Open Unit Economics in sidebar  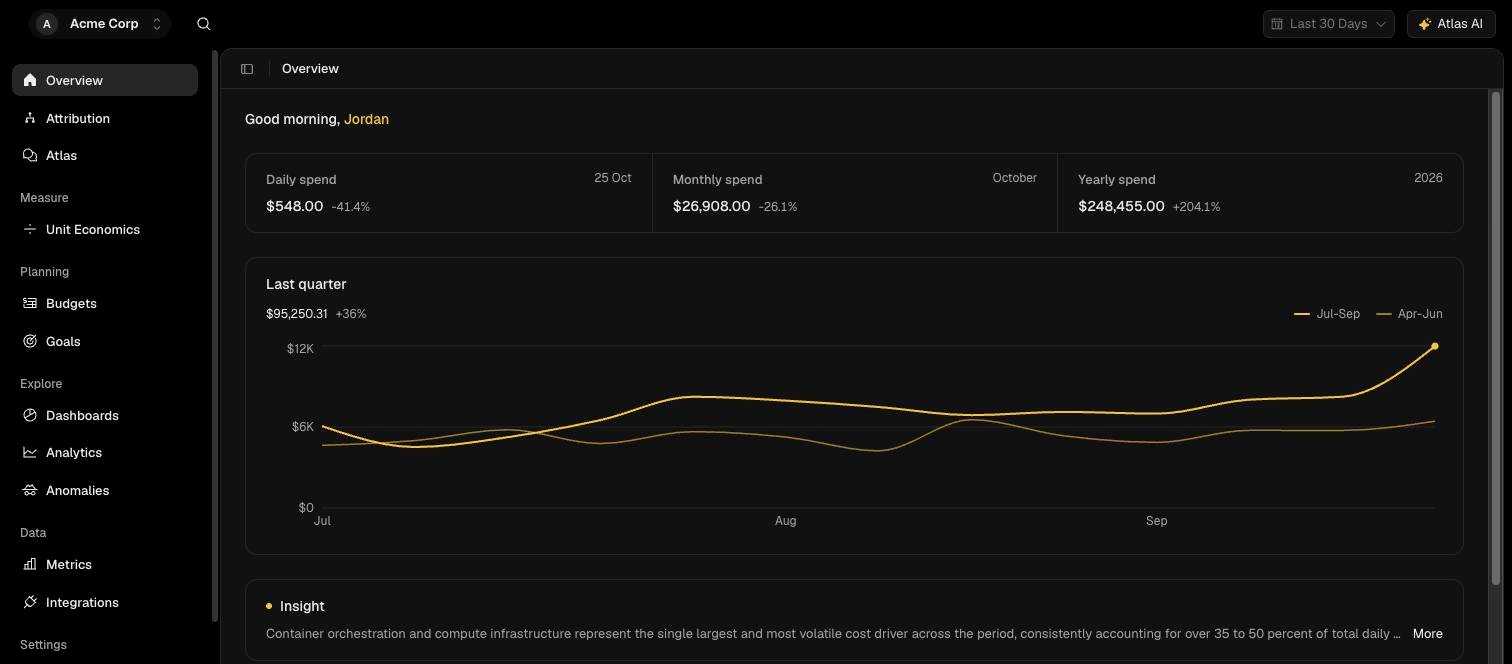(105, 229)
